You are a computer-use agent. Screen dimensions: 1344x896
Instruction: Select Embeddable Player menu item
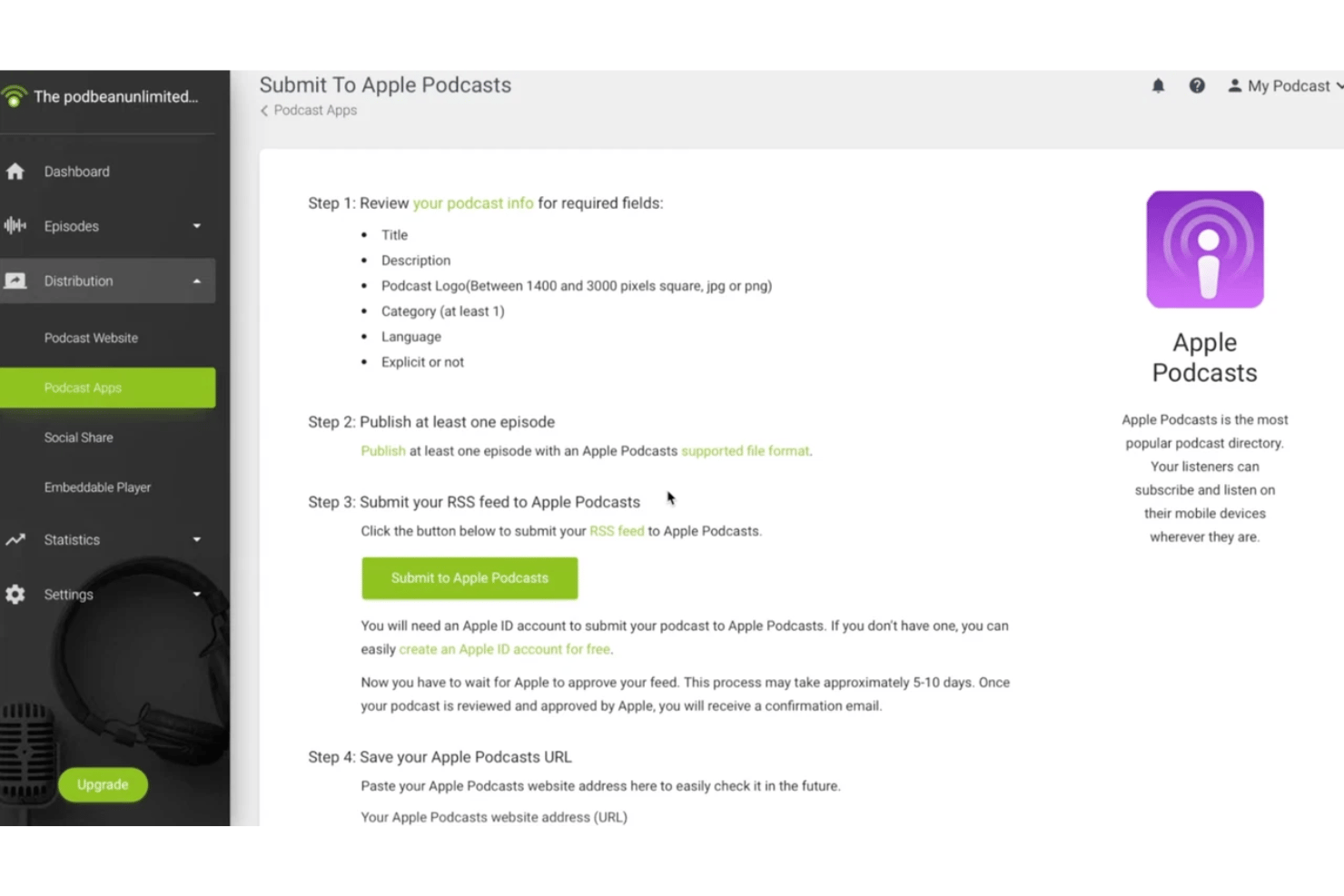[97, 487]
